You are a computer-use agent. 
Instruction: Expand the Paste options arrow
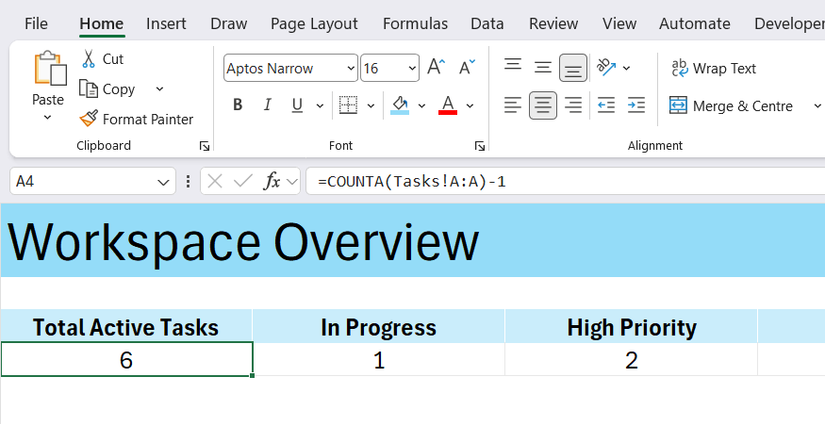47,117
